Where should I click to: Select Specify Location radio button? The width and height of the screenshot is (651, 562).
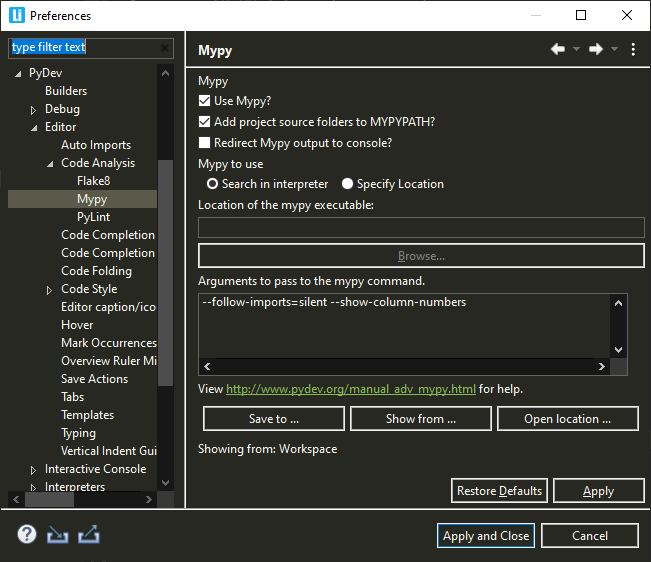(x=347, y=184)
